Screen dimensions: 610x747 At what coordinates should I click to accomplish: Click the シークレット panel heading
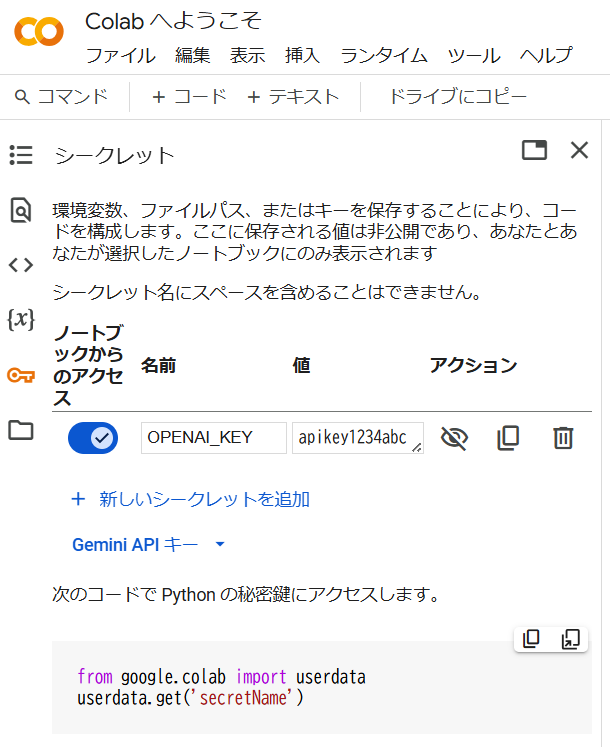(114, 156)
